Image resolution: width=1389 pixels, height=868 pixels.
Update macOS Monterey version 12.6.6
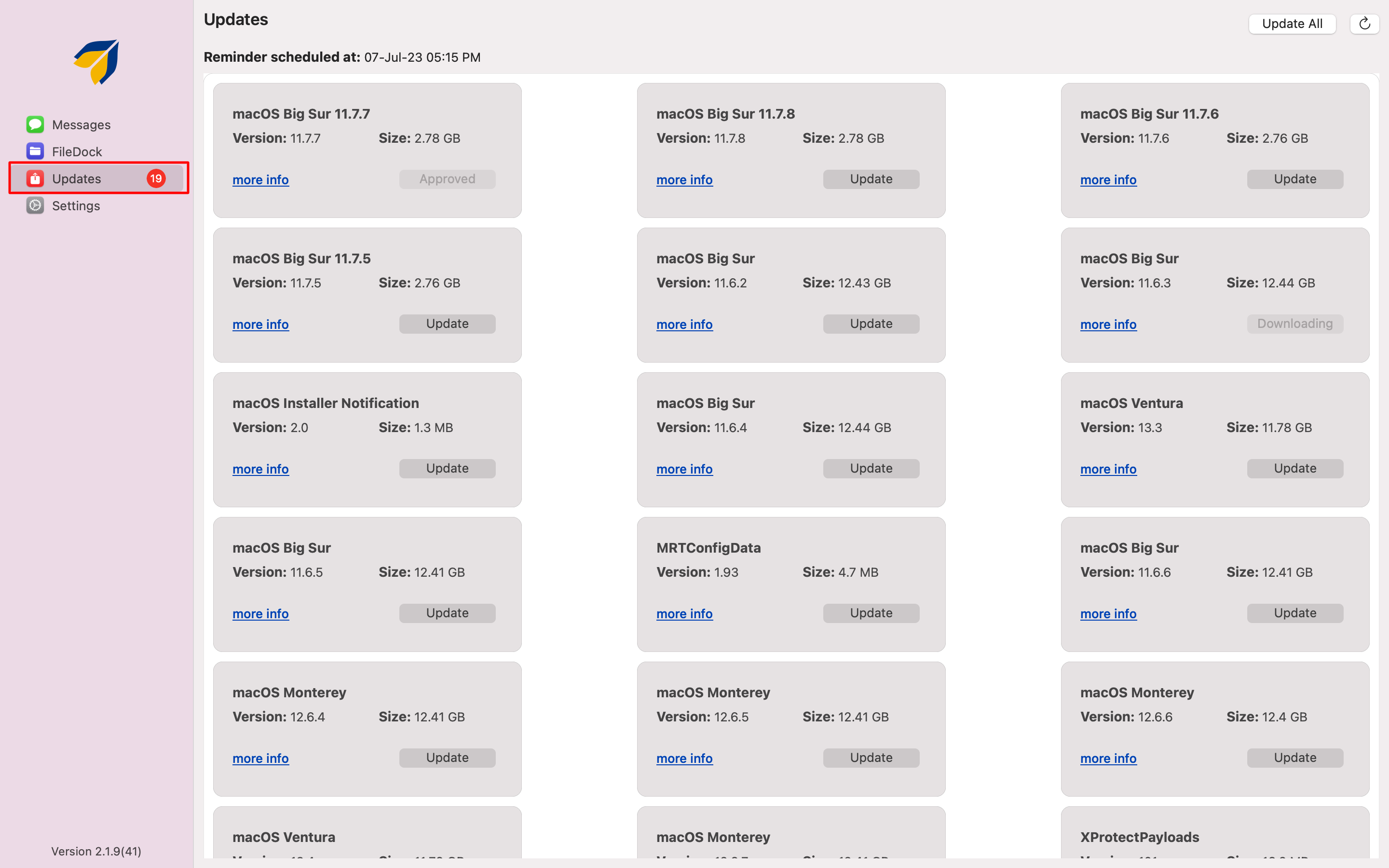pos(1295,758)
